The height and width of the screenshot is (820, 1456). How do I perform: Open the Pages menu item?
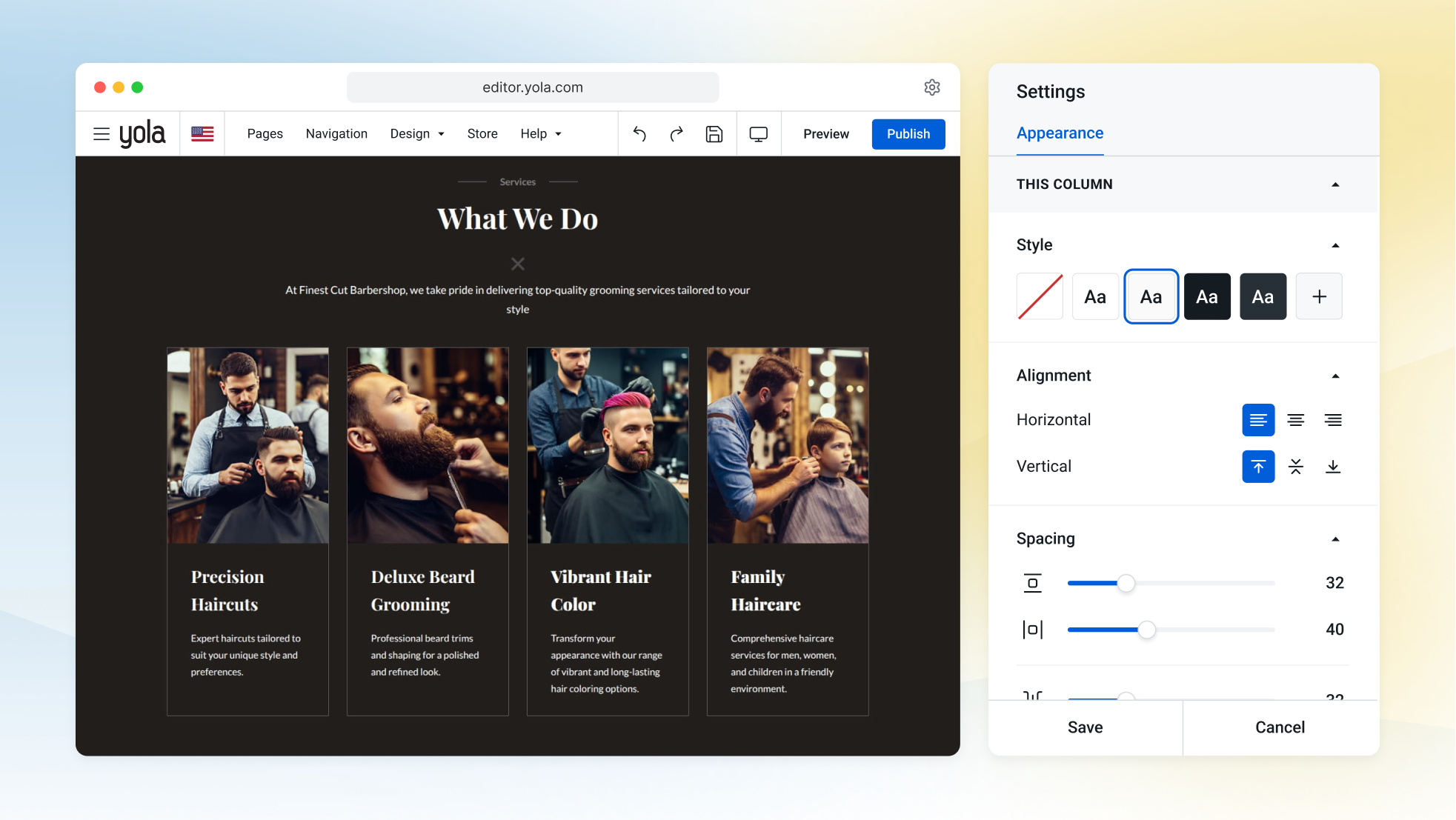pyautogui.click(x=265, y=134)
